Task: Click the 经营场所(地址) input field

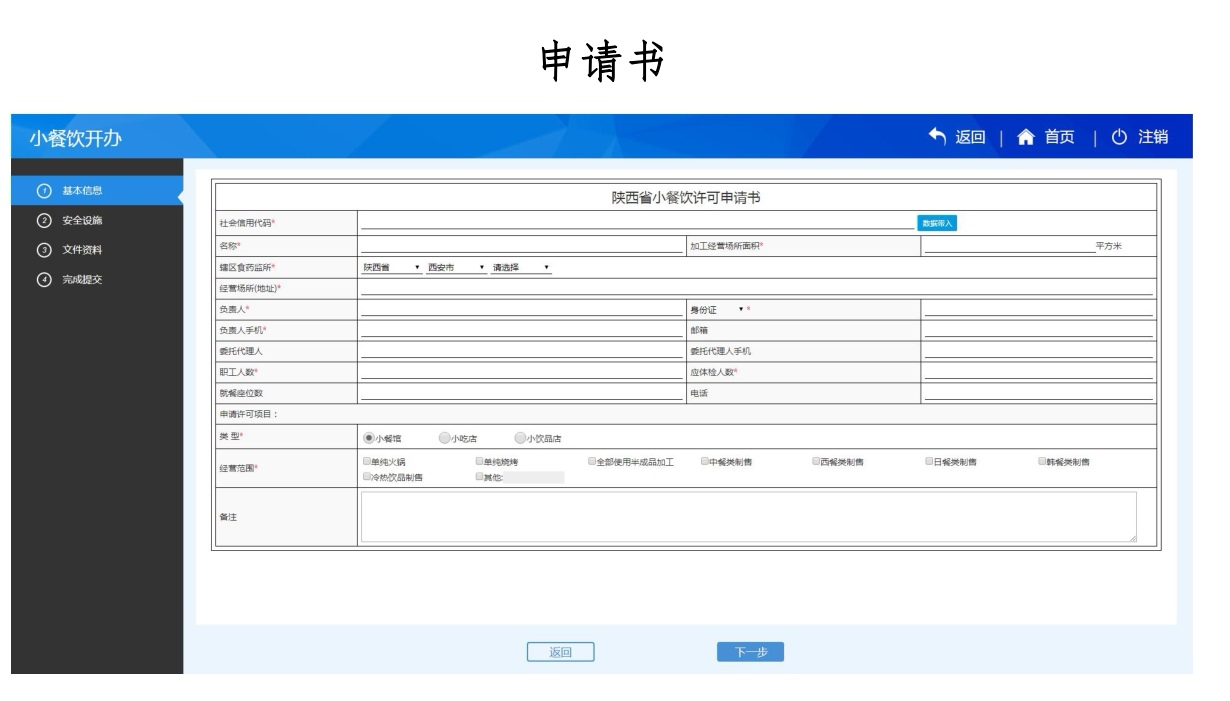Action: [757, 288]
